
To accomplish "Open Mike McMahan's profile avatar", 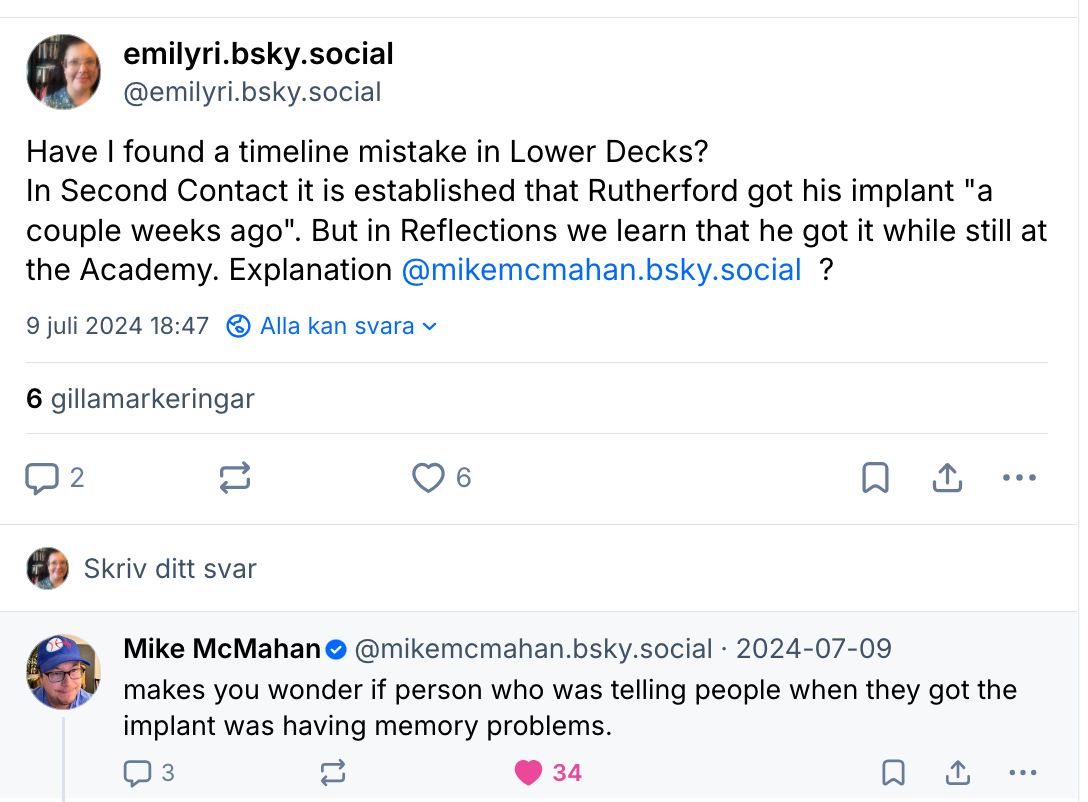I will click(63, 671).
